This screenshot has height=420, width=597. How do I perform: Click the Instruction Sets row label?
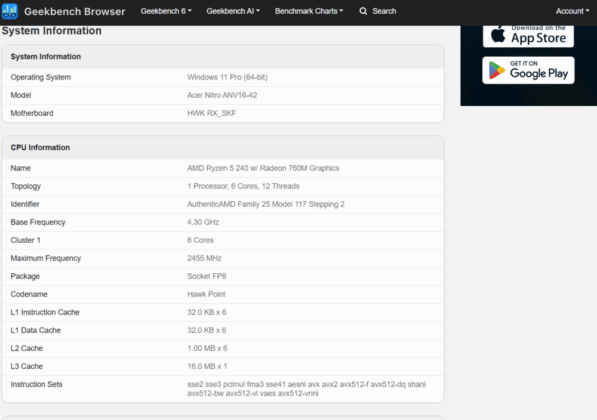pos(36,384)
